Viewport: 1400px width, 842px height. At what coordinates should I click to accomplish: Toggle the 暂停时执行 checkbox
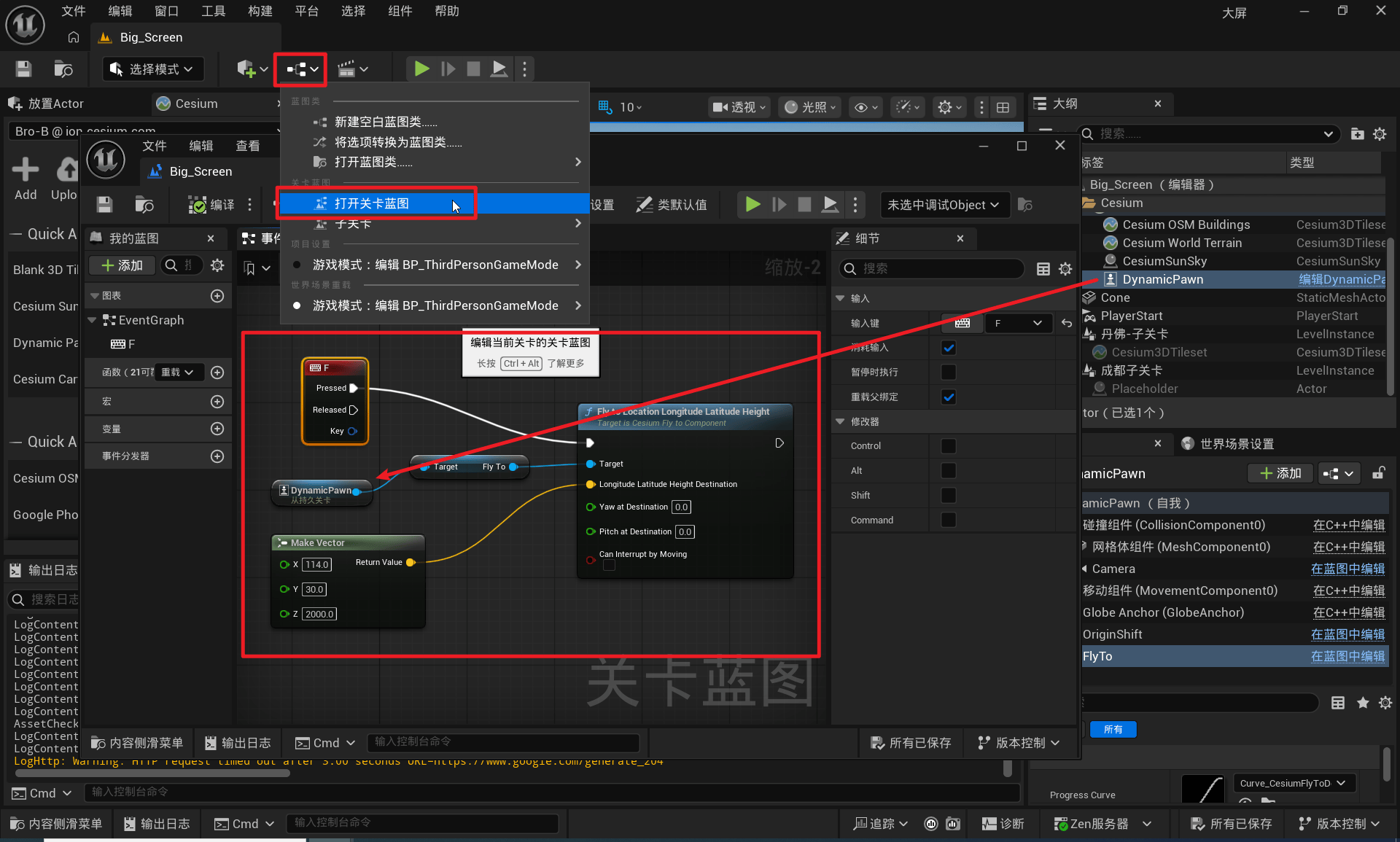[x=949, y=373]
